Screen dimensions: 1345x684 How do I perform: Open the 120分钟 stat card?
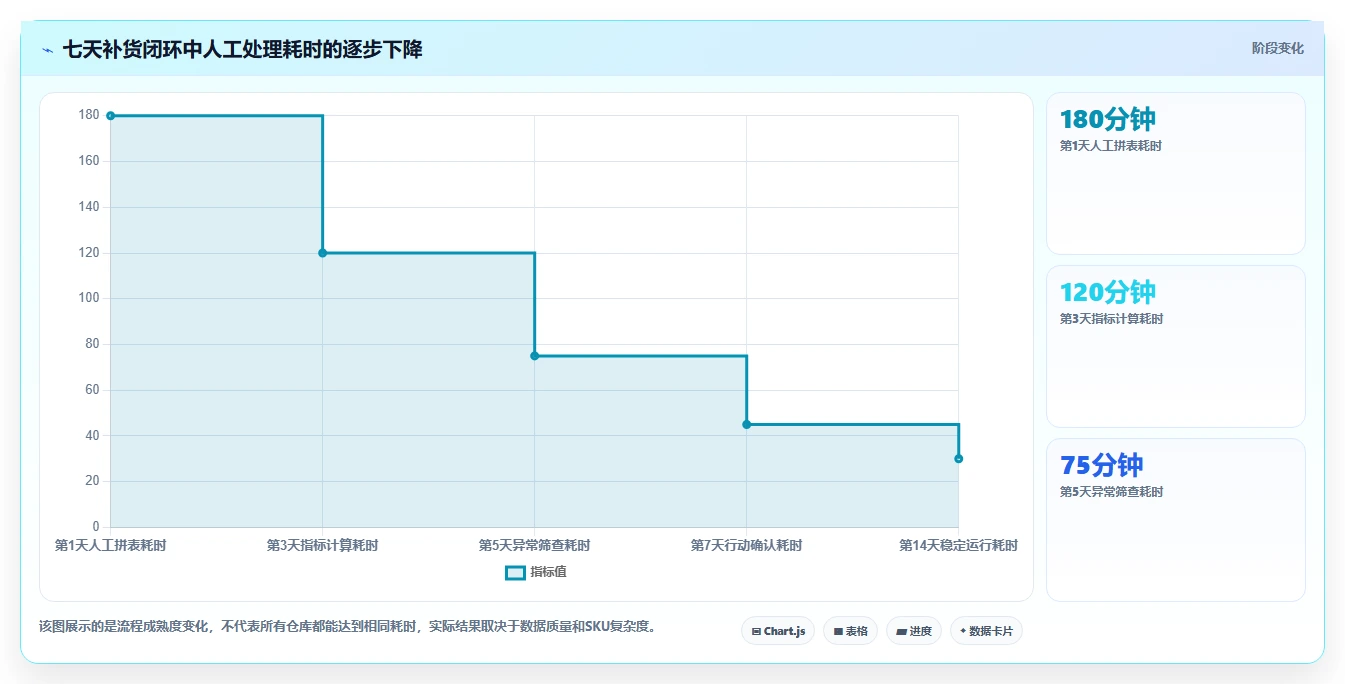[1175, 346]
